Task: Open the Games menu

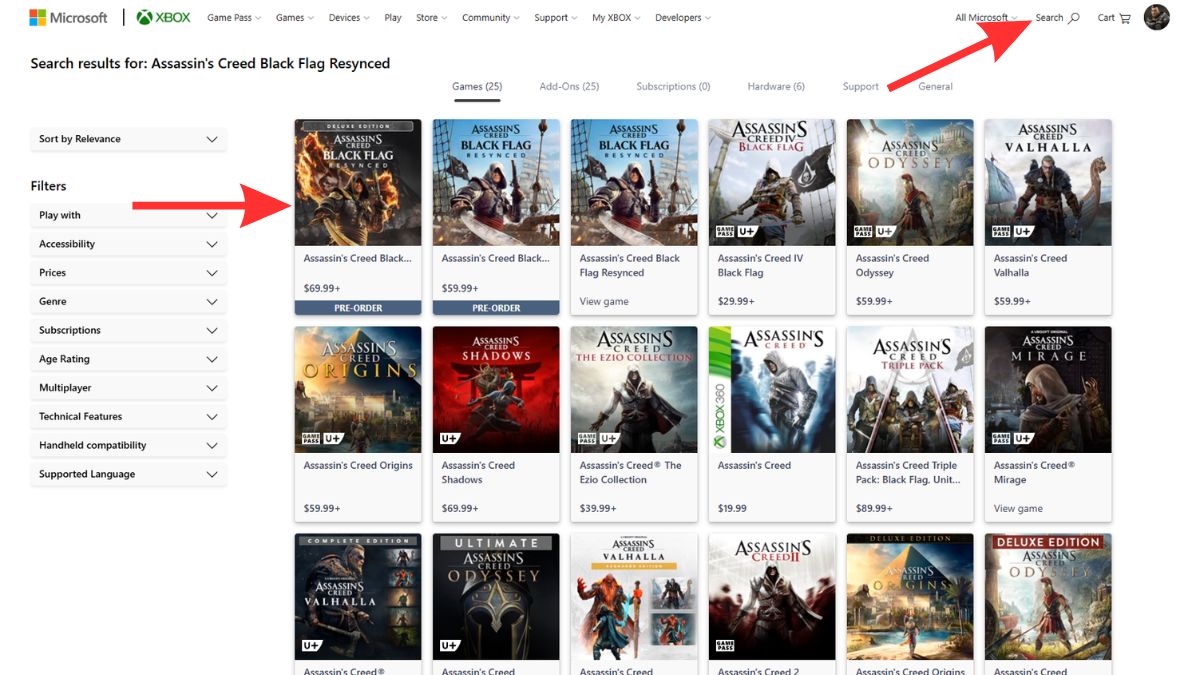Action: 294,18
